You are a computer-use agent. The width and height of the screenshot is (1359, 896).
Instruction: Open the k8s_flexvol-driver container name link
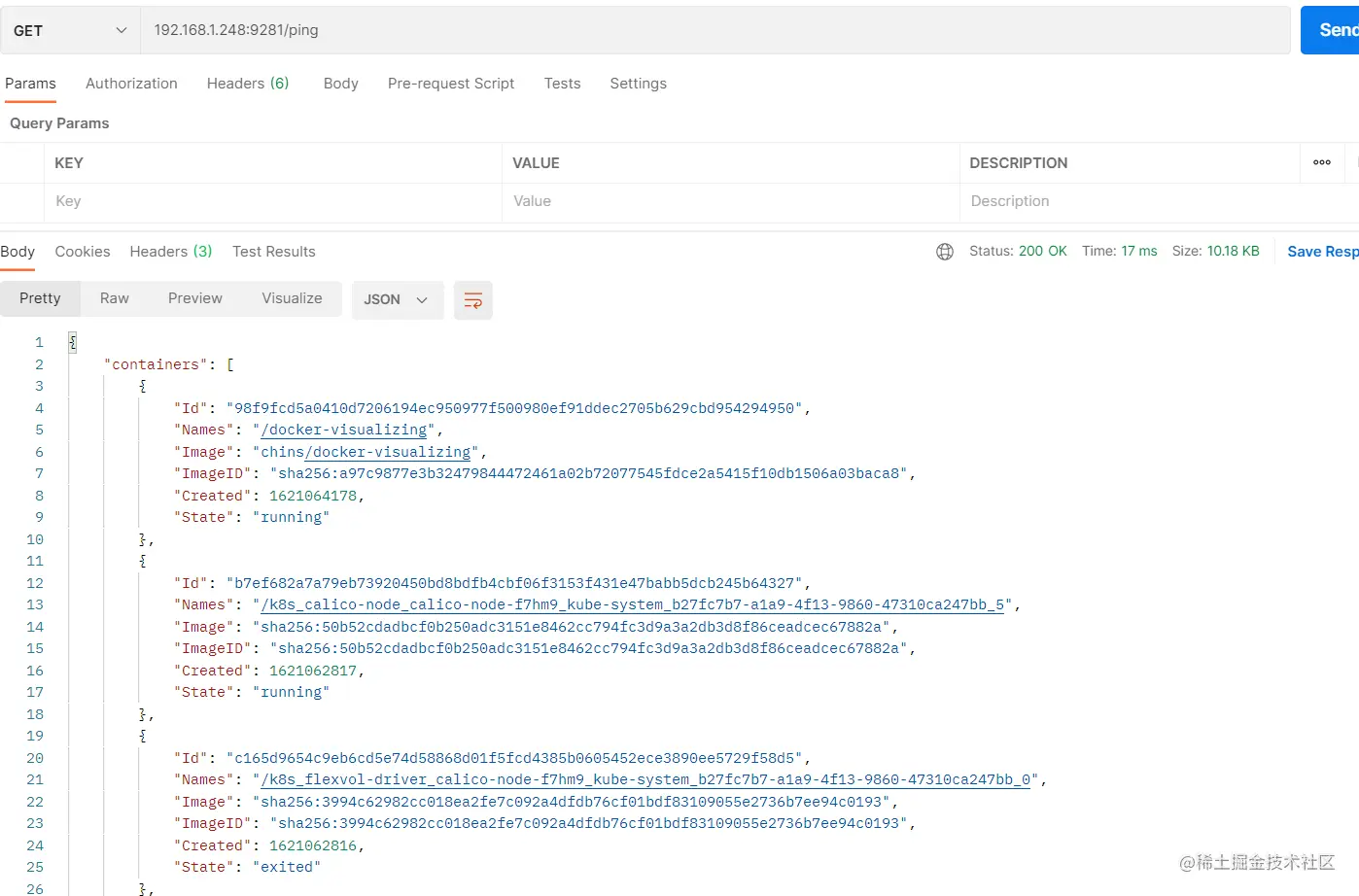coord(645,779)
